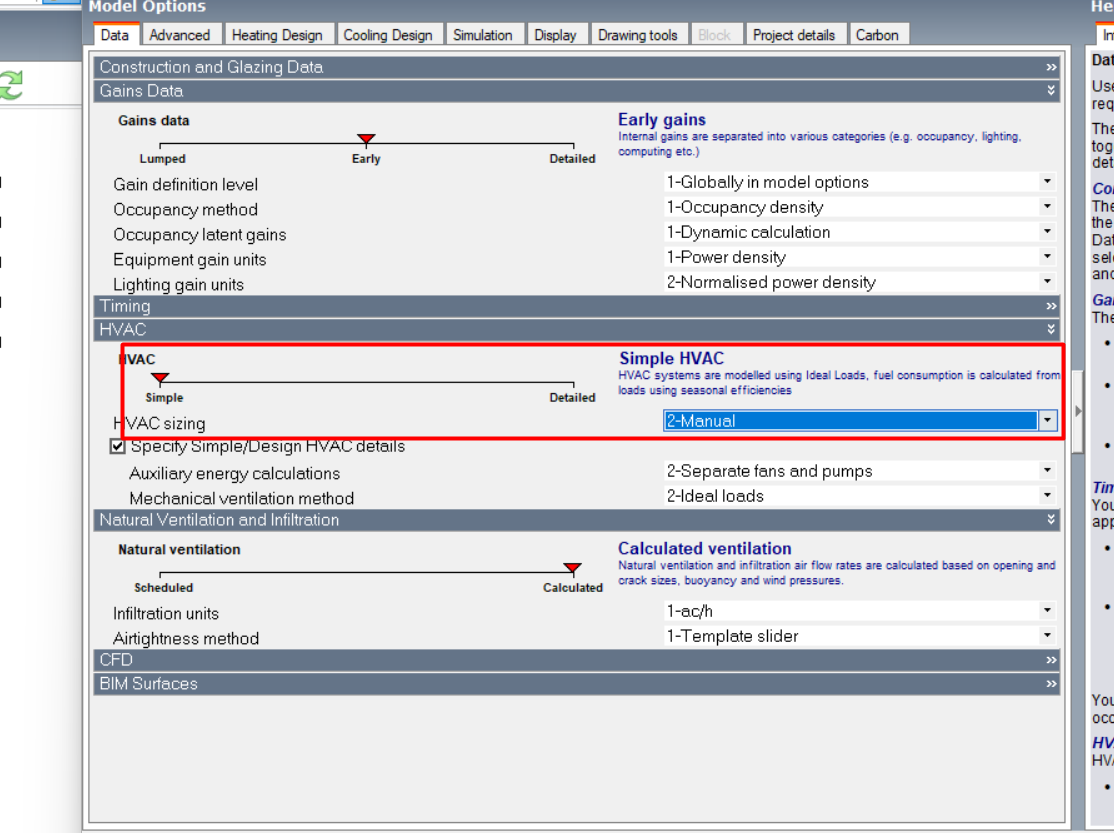Viewport: 1114px width, 833px height.
Task: Switch to the Data tab
Action: pos(114,35)
